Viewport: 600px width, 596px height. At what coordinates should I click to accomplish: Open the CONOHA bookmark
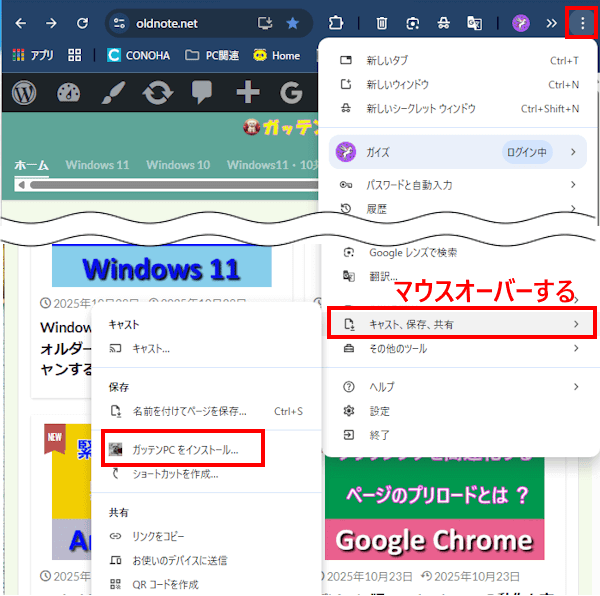138,55
